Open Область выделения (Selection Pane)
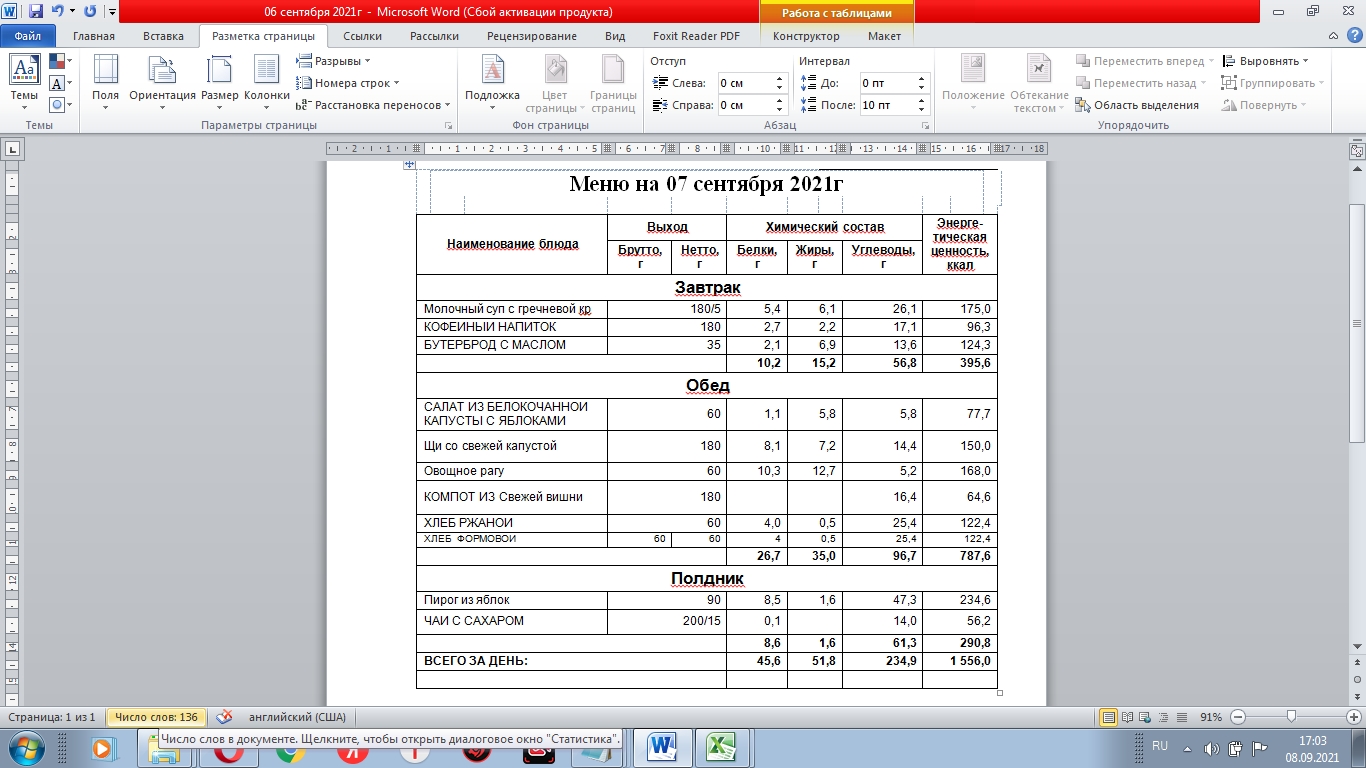Screen dimensions: 1366x768 [x=1137, y=105]
